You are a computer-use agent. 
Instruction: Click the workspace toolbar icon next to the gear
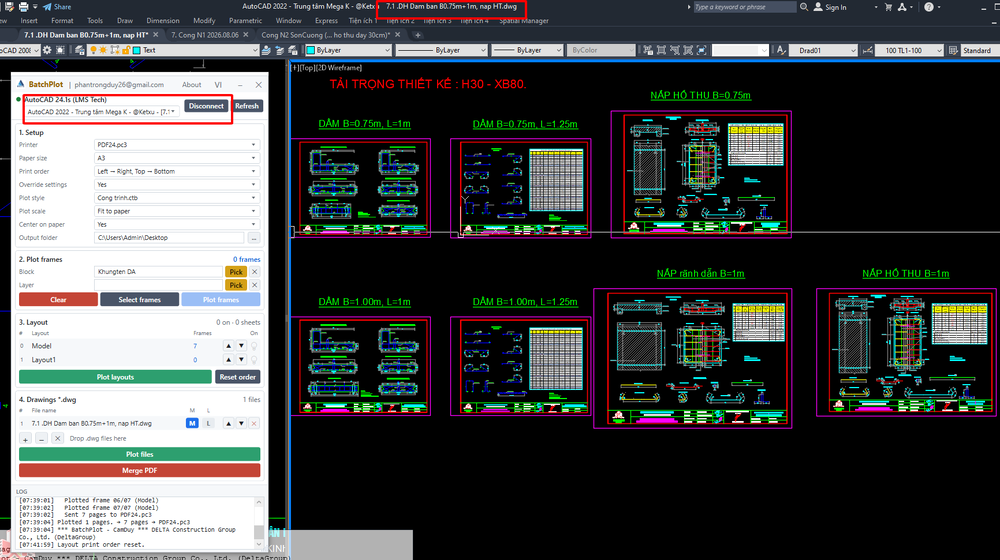click(x=61, y=50)
